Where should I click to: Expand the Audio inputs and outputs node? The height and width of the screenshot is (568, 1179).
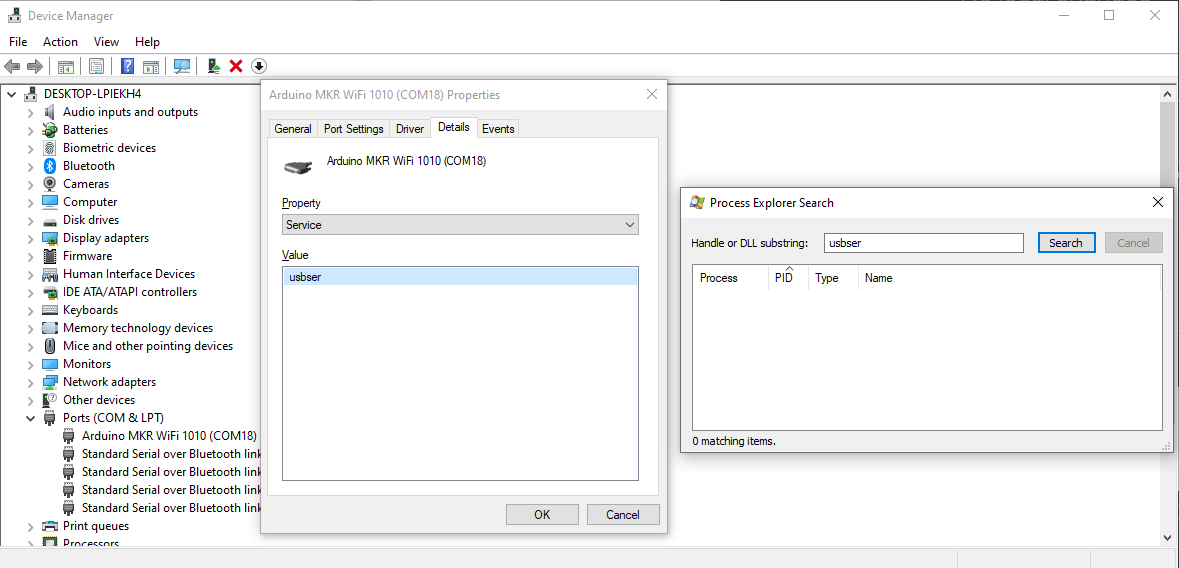pos(30,112)
